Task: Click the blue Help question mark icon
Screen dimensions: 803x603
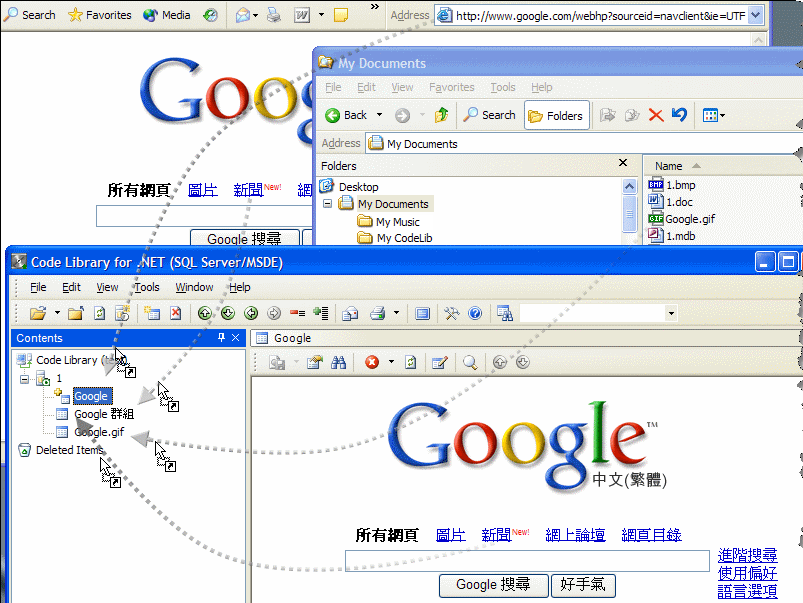Action: (x=475, y=313)
